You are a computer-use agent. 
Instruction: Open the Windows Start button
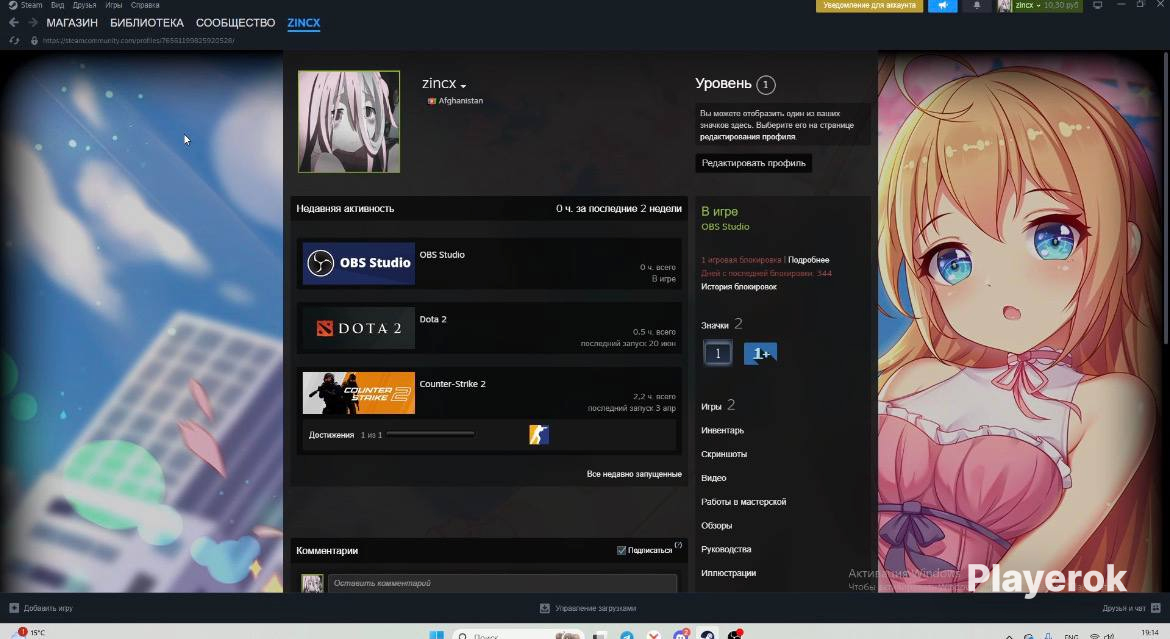coord(437,635)
